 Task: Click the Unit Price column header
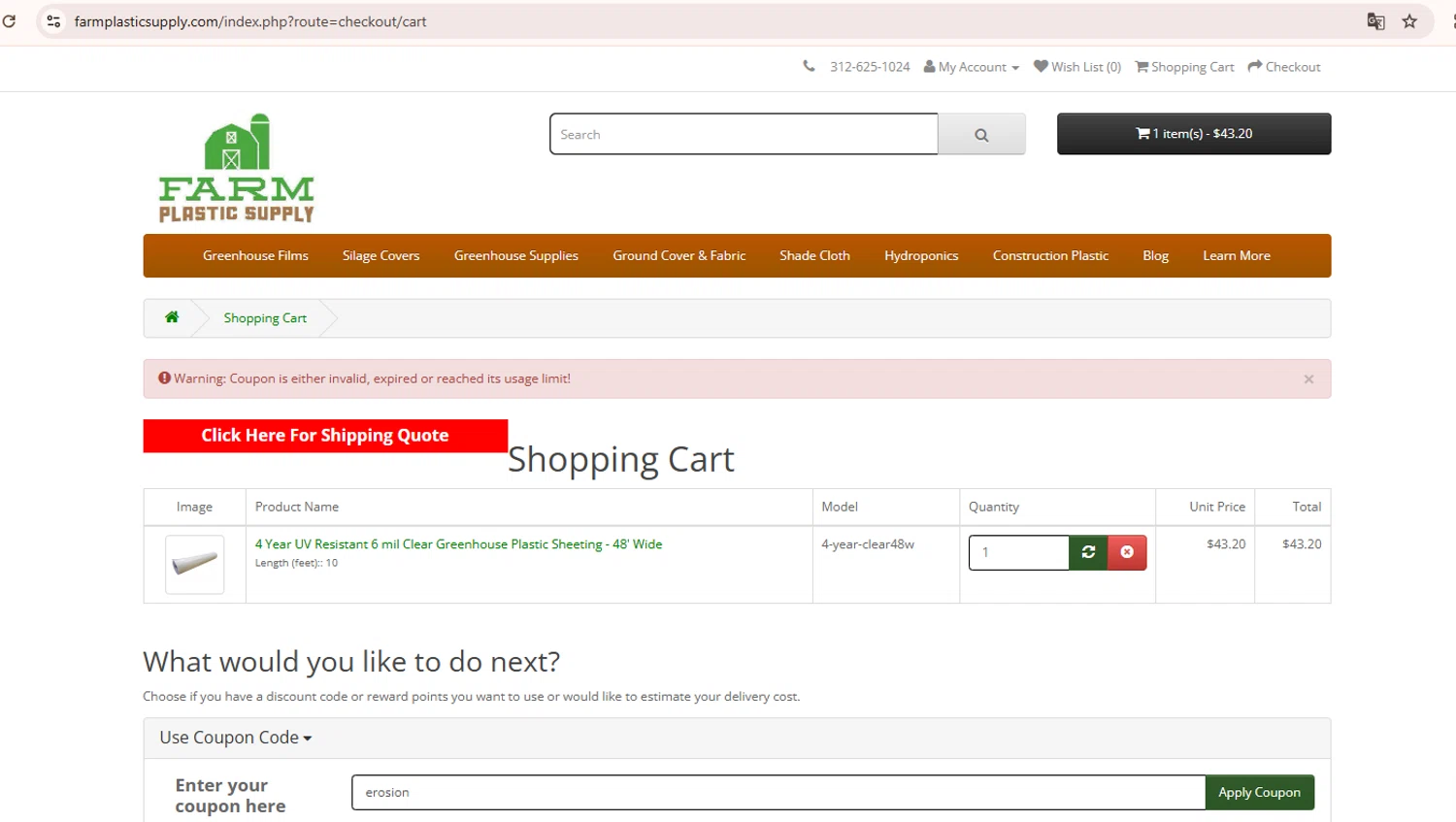coord(1217,507)
